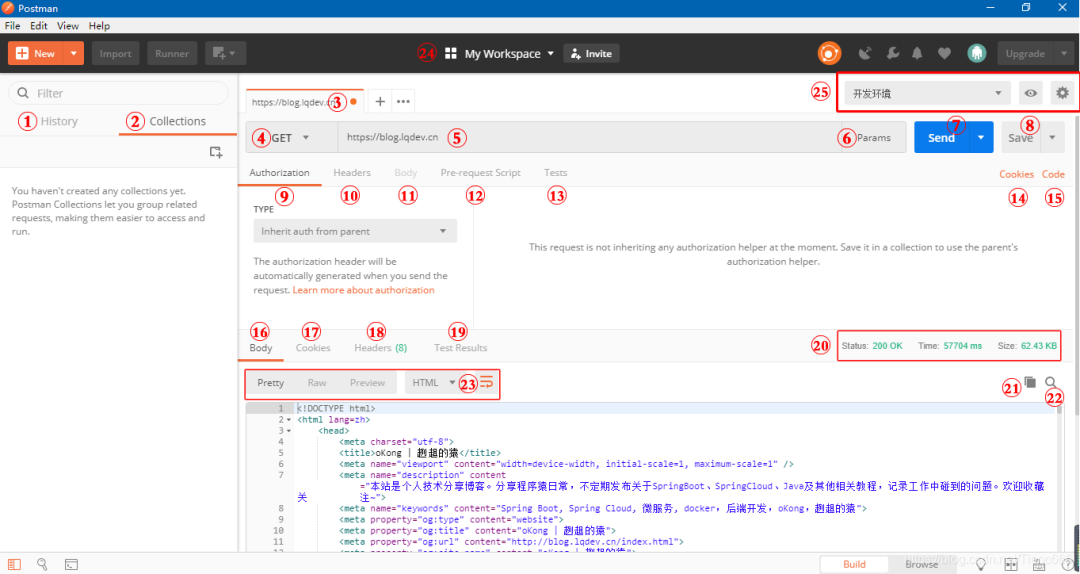1080x574 pixels.
Task: Open the notifications bell icon
Action: pos(917,54)
